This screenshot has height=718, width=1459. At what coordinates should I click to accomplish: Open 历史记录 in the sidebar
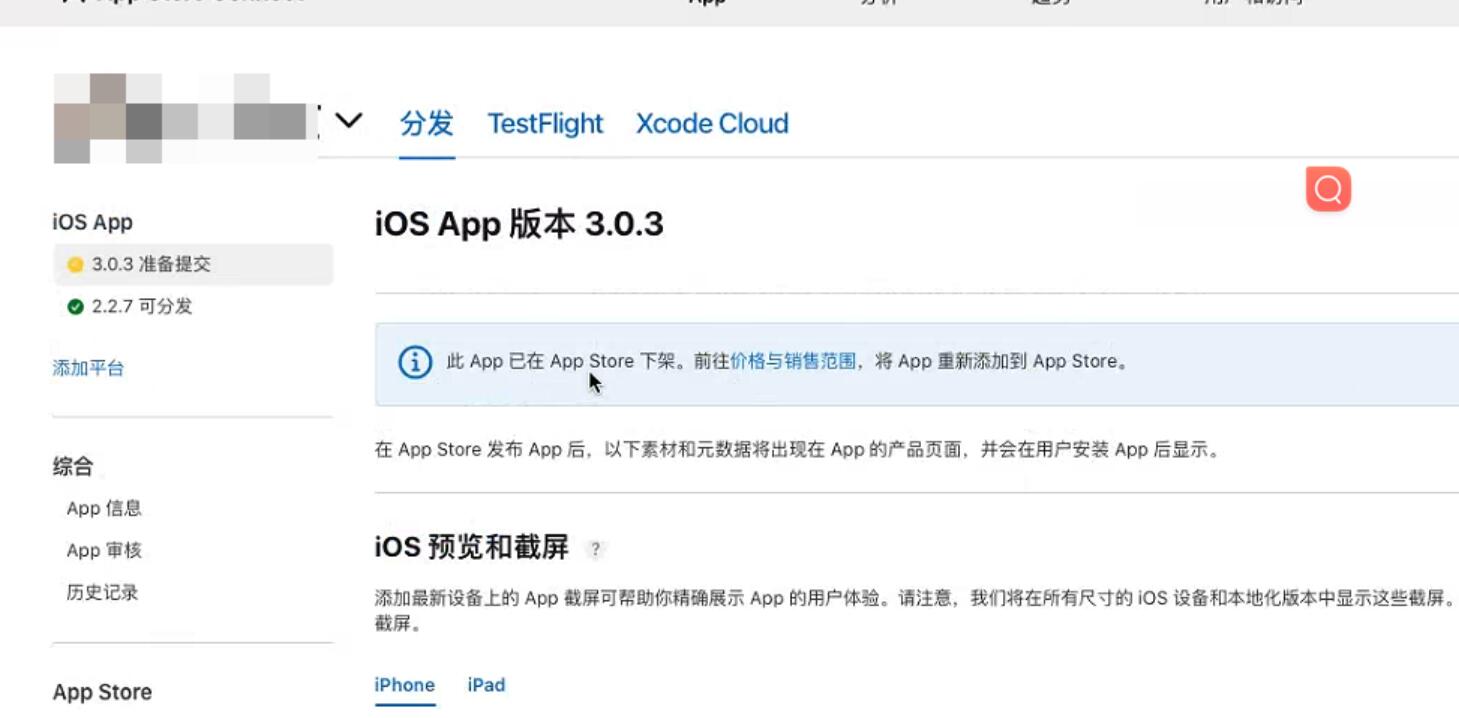pyautogui.click(x=102, y=592)
